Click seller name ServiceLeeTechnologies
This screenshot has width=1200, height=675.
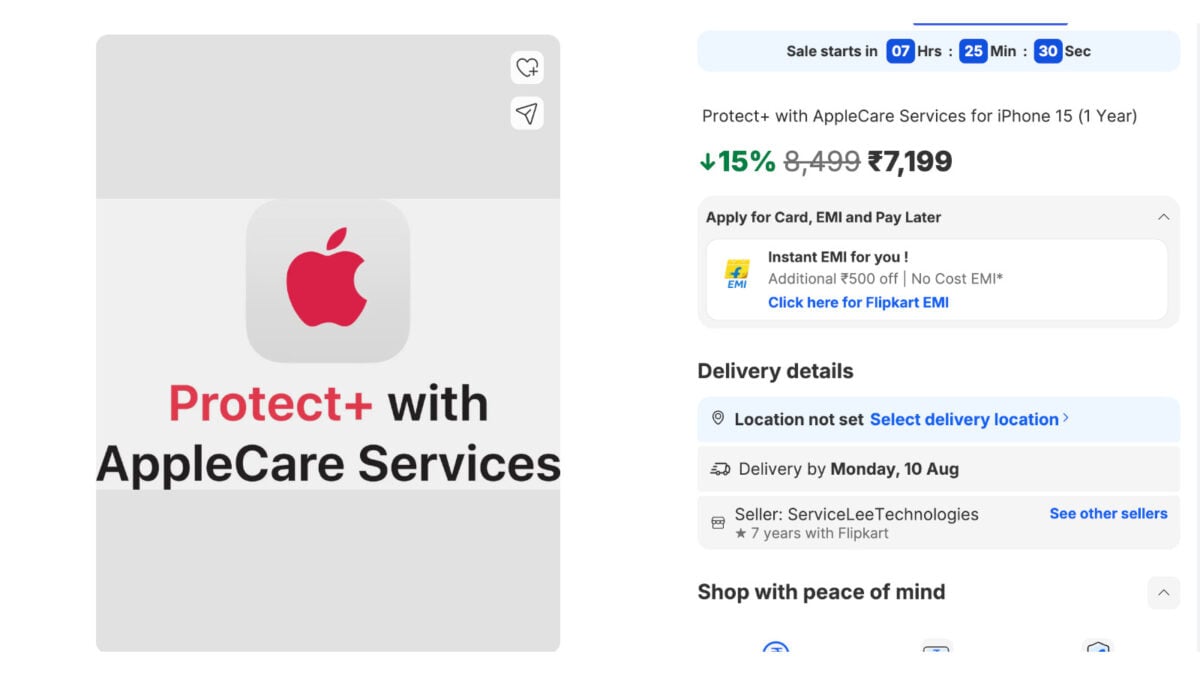pos(883,514)
